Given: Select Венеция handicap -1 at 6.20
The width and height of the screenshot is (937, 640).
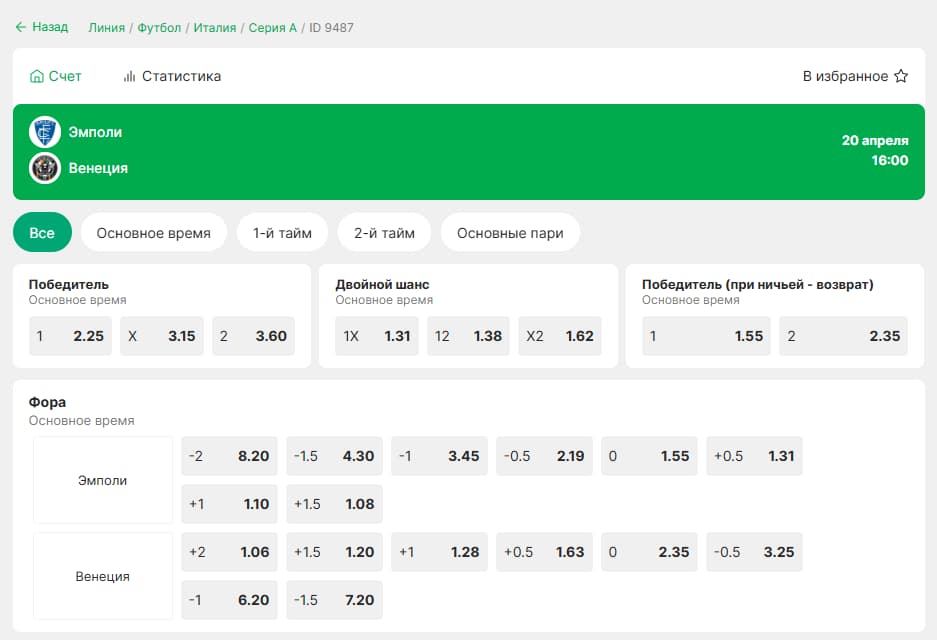Looking at the screenshot, I should (229, 599).
